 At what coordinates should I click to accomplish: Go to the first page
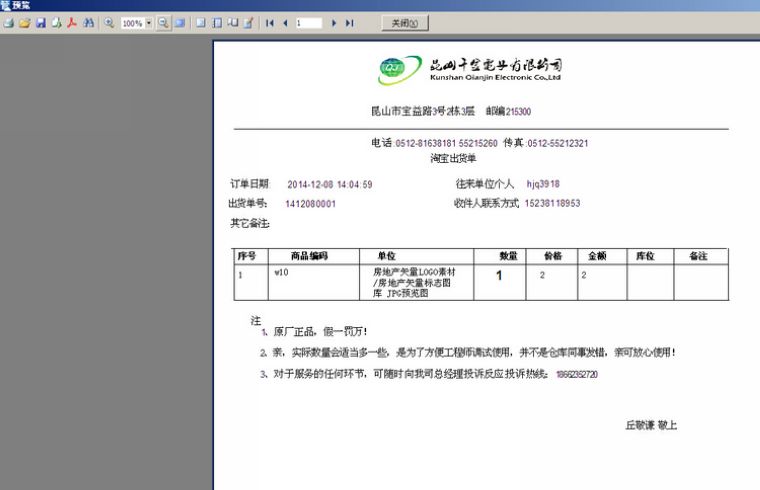(270, 23)
